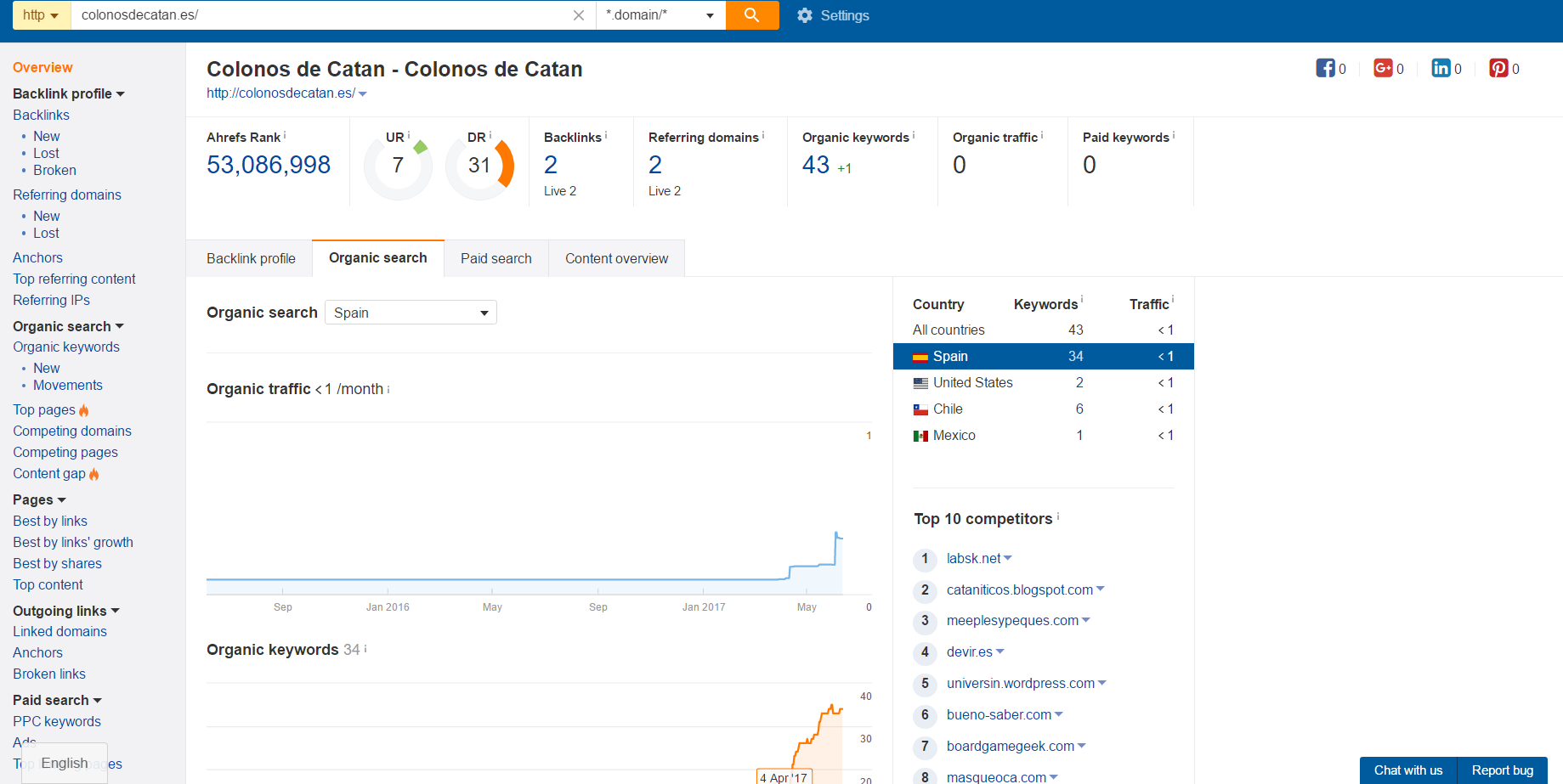Open the English language selector
1563x784 pixels.
[65, 764]
